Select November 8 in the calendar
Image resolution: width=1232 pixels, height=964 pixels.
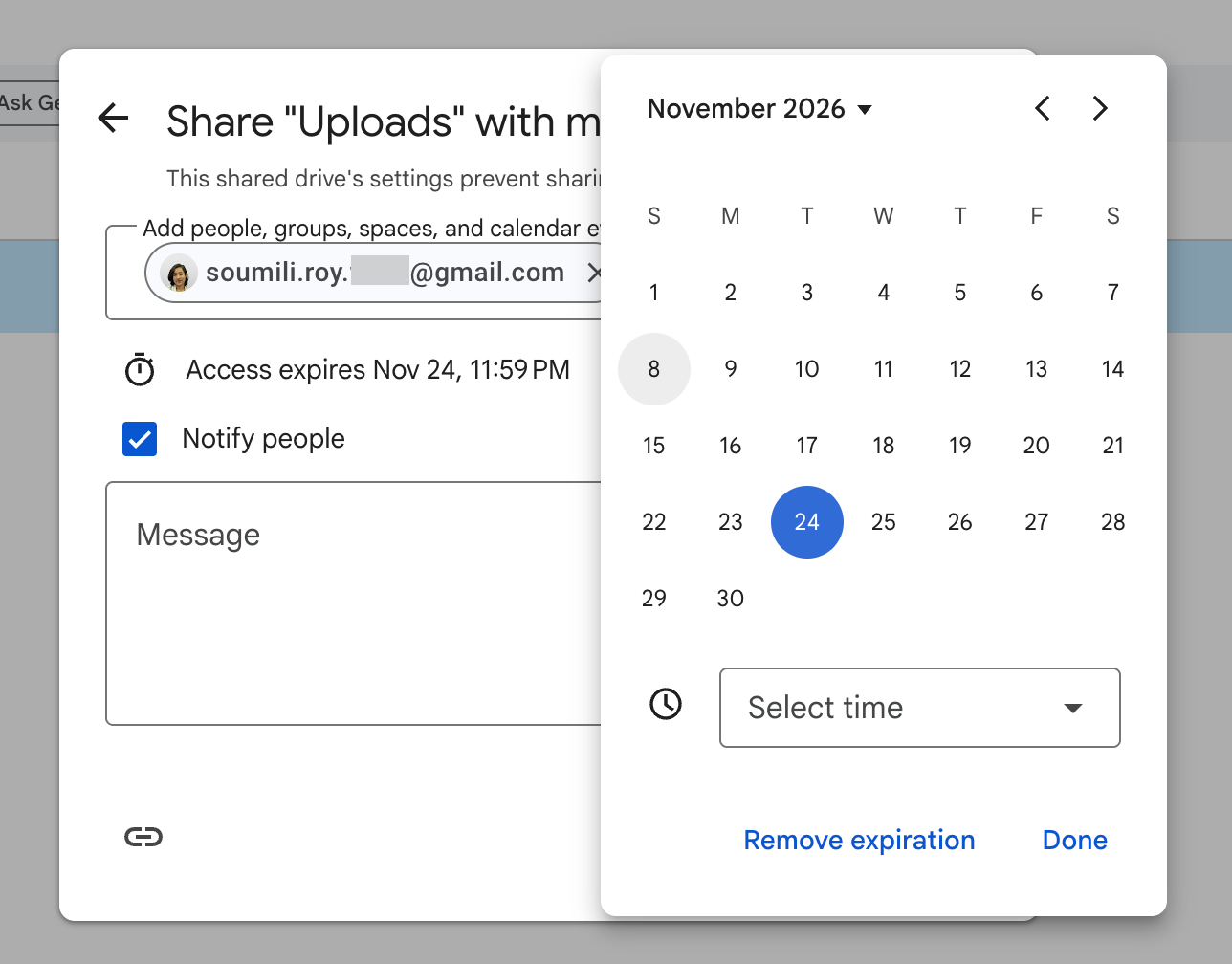(654, 369)
